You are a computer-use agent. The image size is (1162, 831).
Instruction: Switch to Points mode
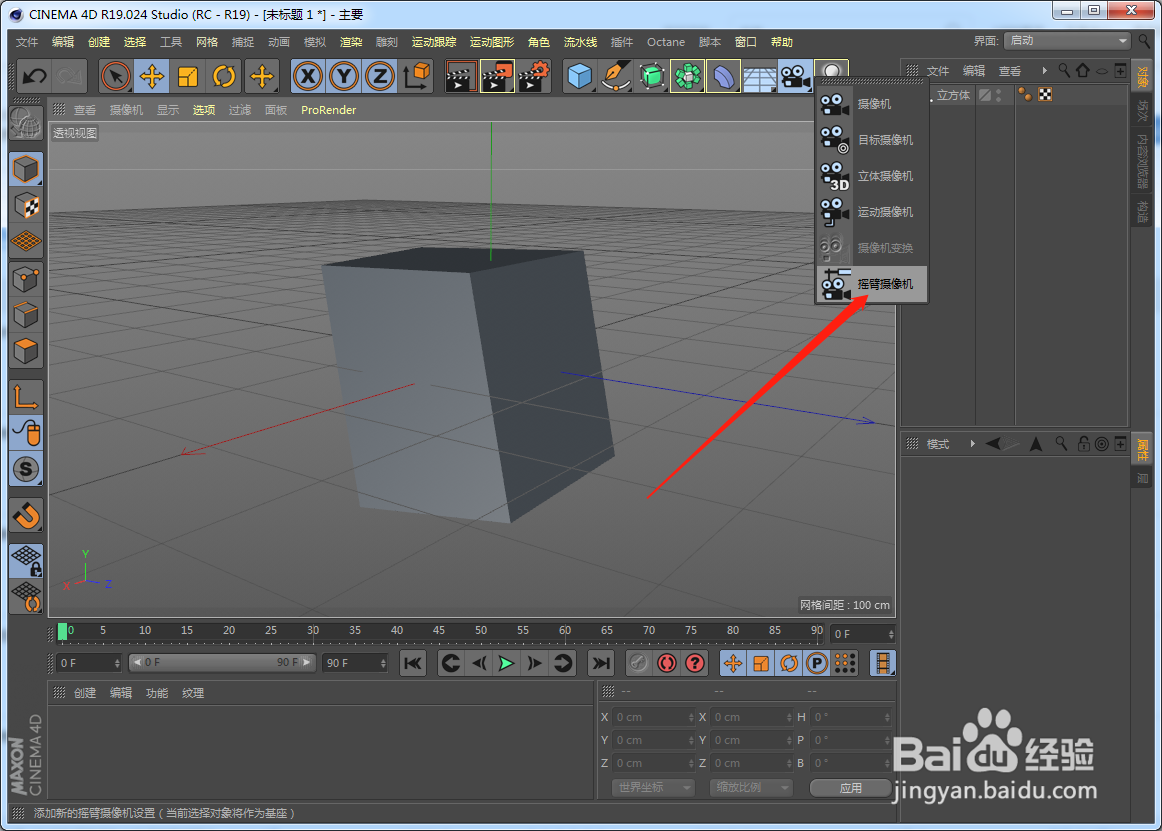(26, 279)
